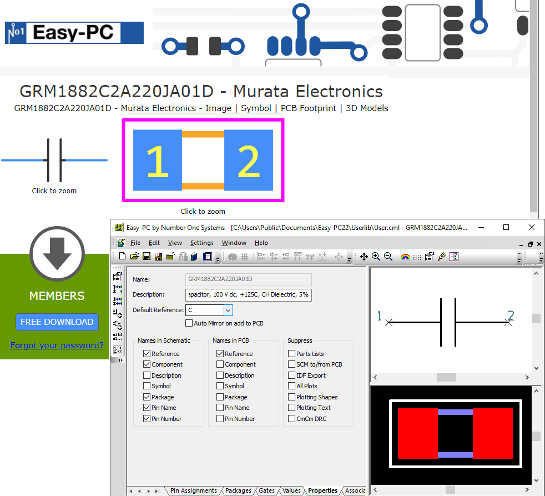Viewport: 545px width, 496px height.
Task: Uncheck Reference under Names in Schematic
Action: [x=147, y=353]
